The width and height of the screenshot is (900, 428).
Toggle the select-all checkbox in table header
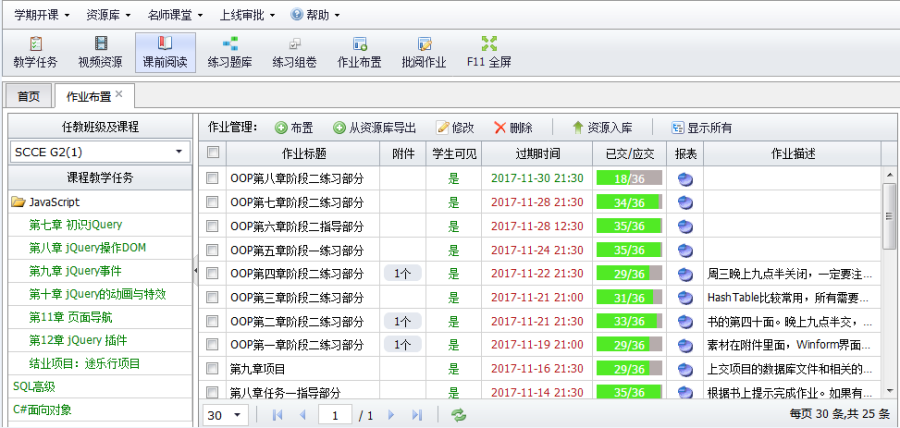[212, 153]
